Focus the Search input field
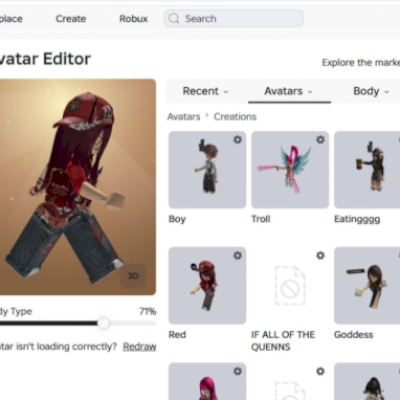Image resolution: width=400 pixels, height=400 pixels. 233,18
